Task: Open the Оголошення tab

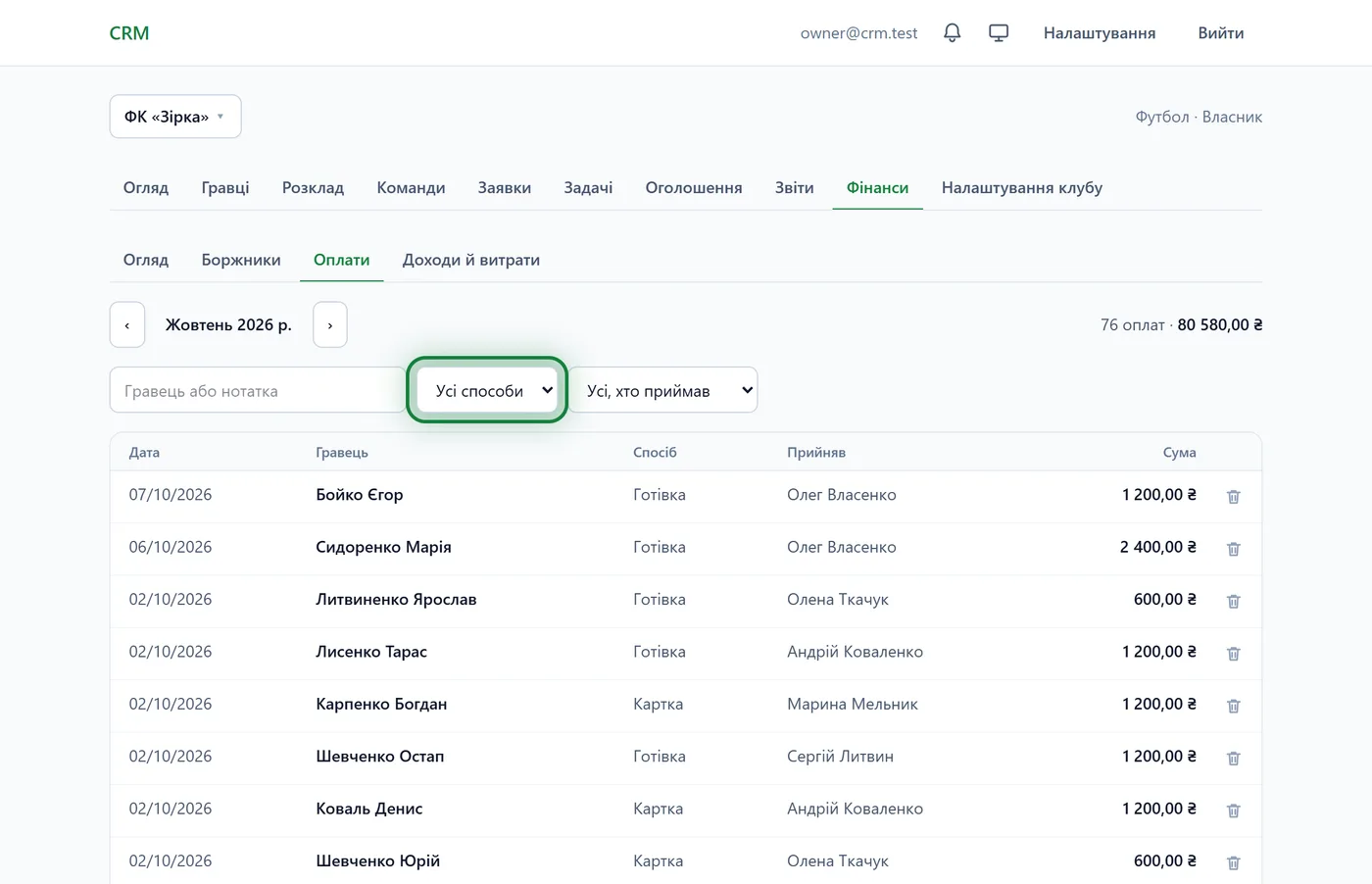Action: click(694, 187)
